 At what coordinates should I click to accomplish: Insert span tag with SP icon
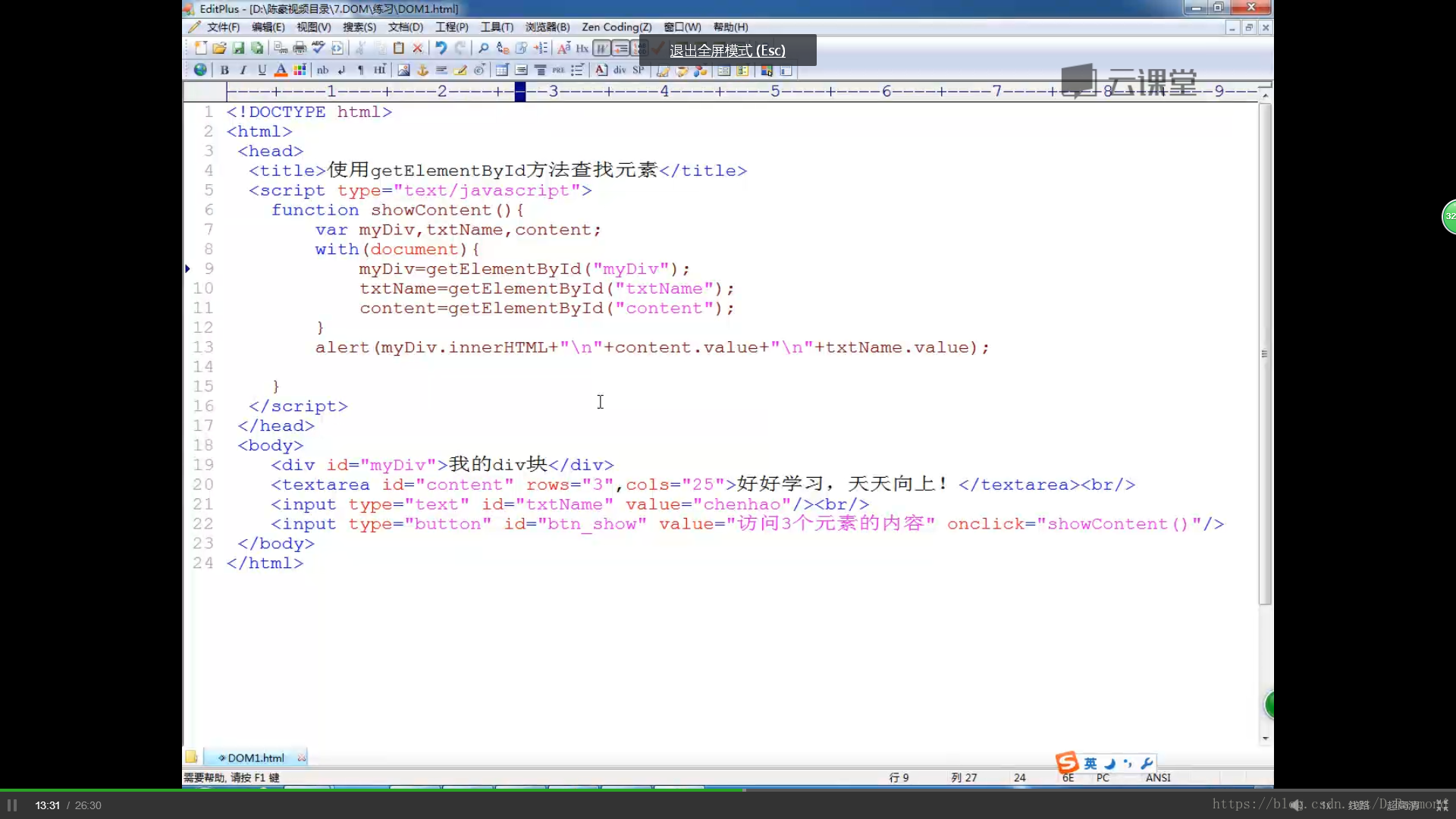click(x=639, y=70)
